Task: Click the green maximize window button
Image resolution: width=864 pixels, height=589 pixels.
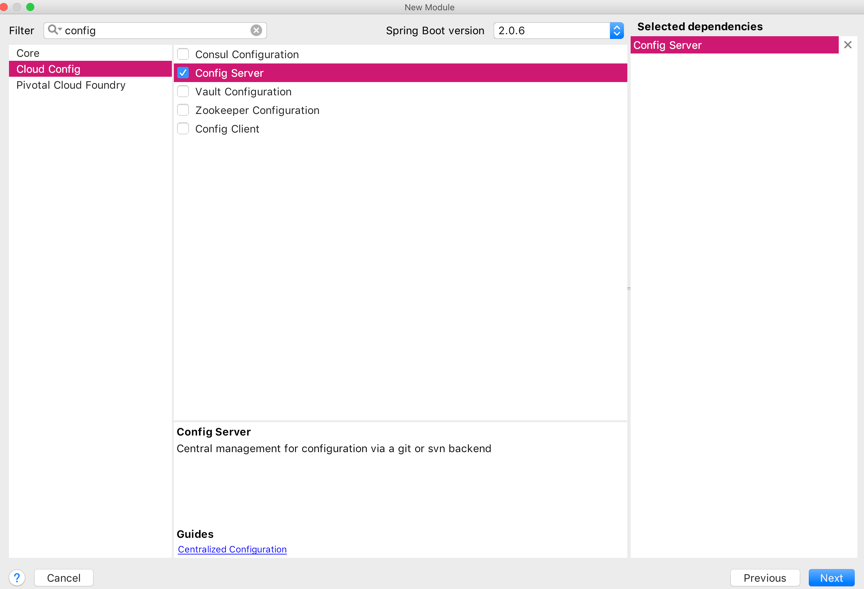Action: 30,7
